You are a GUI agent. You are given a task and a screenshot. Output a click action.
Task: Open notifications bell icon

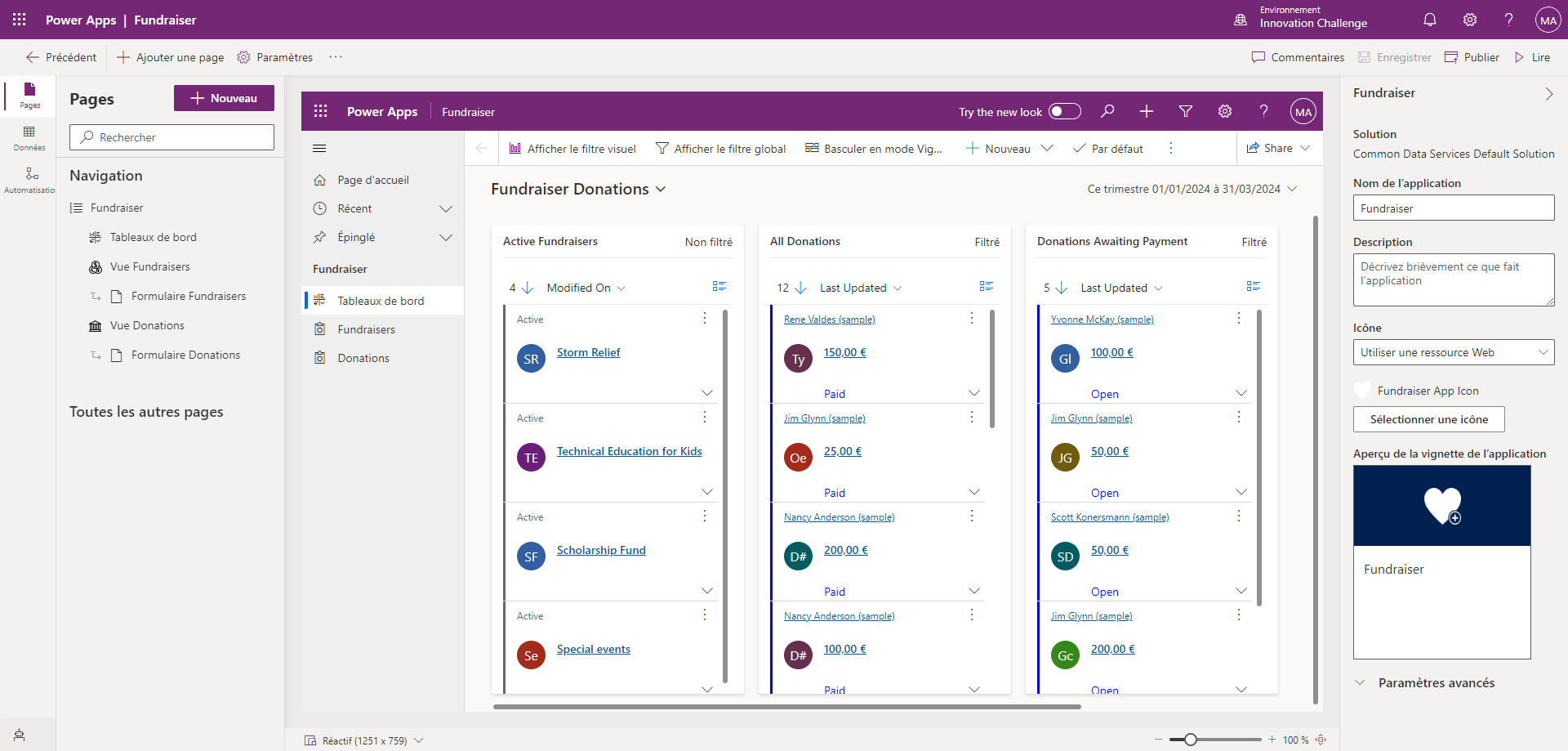coord(1430,20)
